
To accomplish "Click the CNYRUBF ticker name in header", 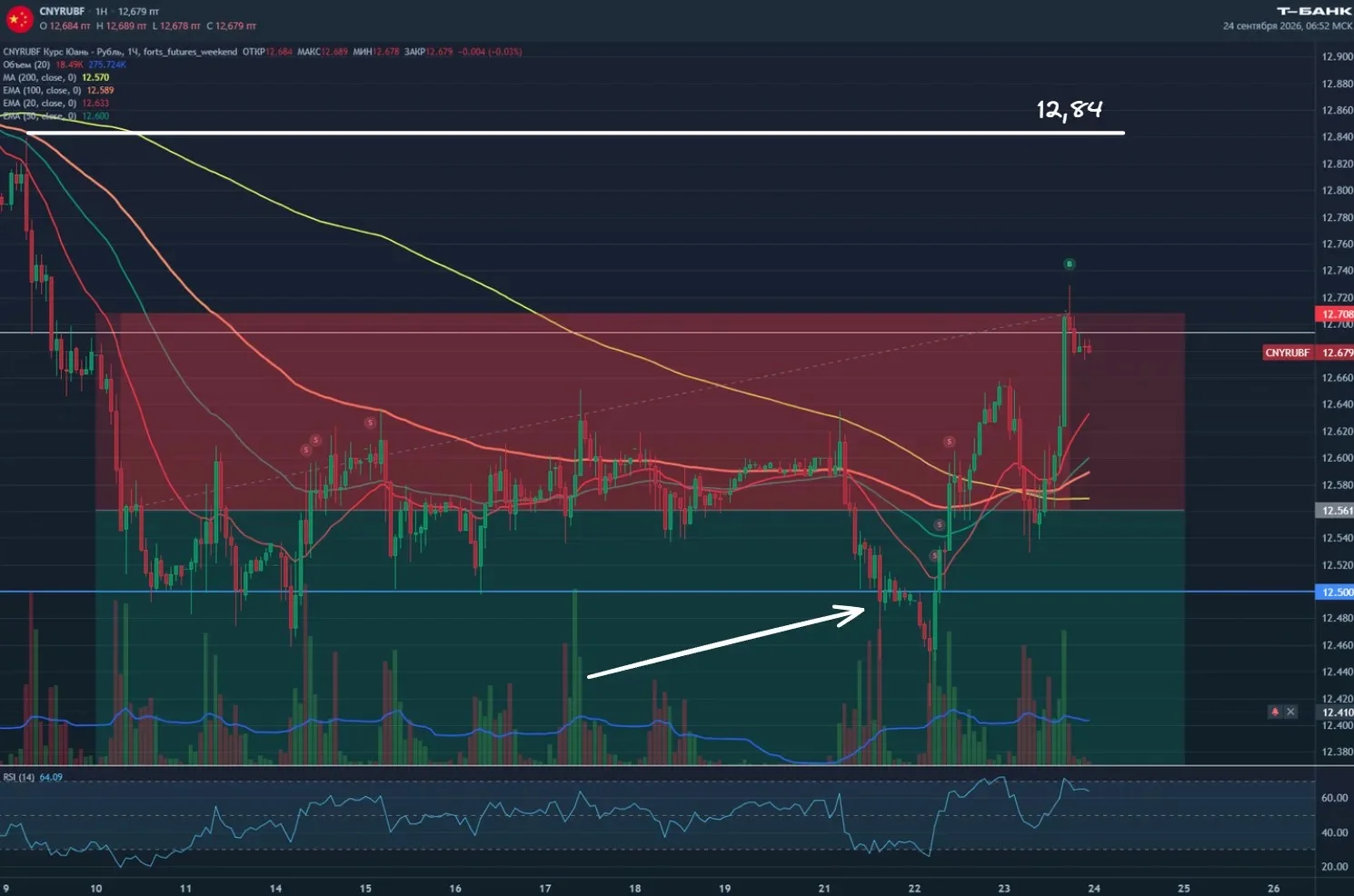I will coord(62,11).
